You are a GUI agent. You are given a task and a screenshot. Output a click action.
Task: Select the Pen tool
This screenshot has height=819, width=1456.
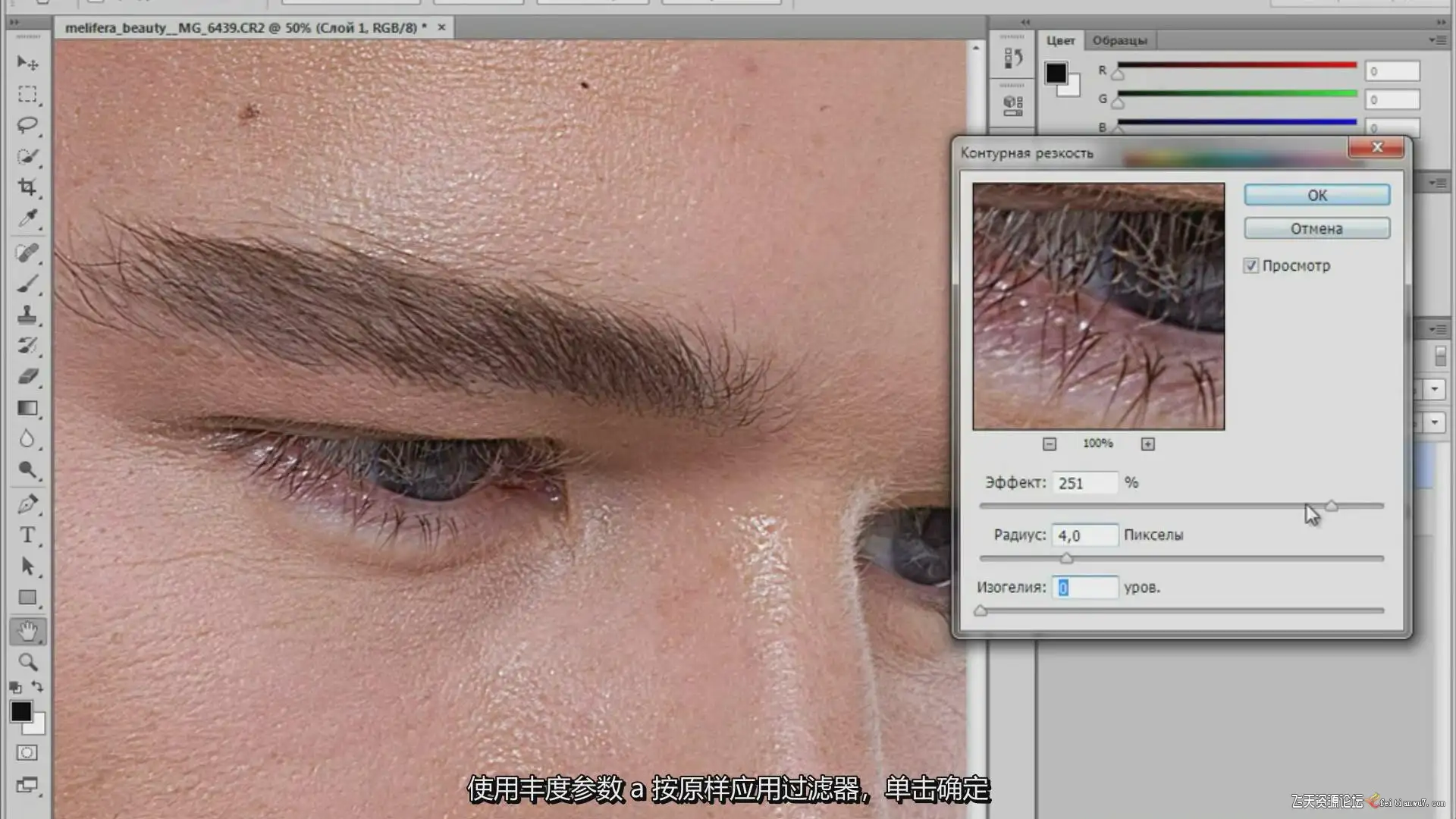coord(27,504)
